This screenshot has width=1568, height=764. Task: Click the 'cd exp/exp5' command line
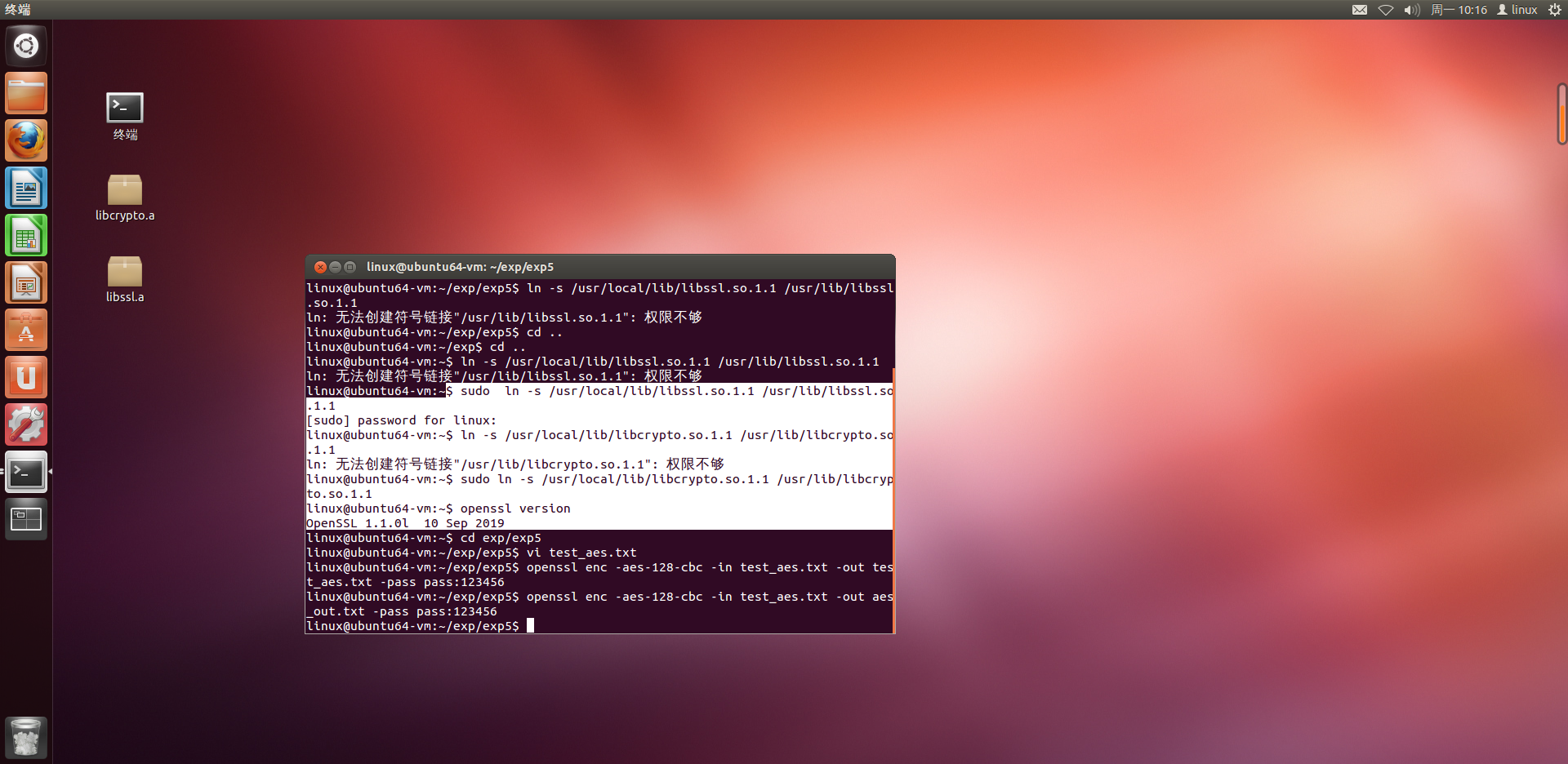pos(424,538)
